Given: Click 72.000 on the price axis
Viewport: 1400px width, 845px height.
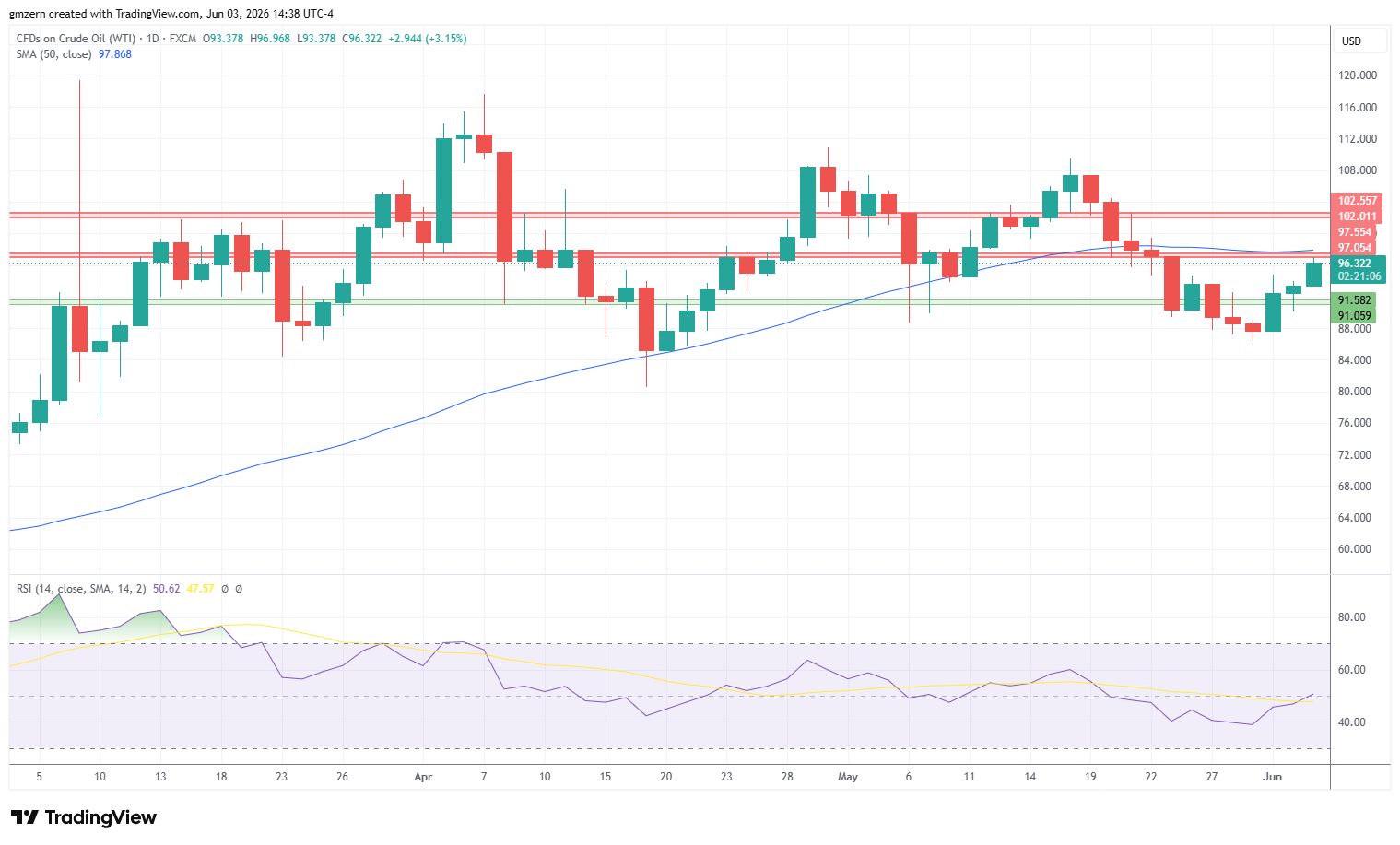Looking at the screenshot, I should tap(1355, 455).
